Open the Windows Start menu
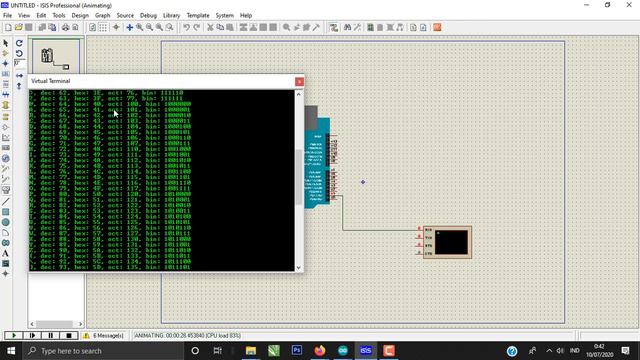Screen dimensions: 640x360 tap(11, 351)
